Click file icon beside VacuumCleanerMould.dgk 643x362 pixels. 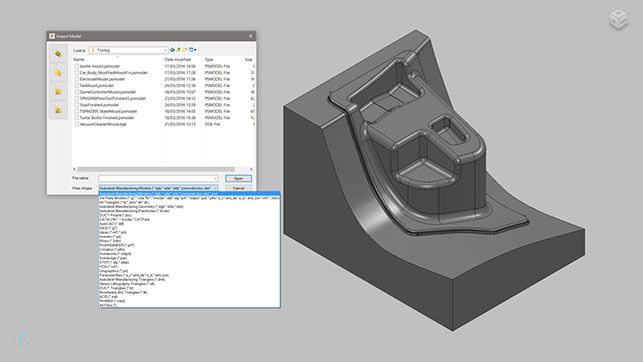(x=77, y=124)
